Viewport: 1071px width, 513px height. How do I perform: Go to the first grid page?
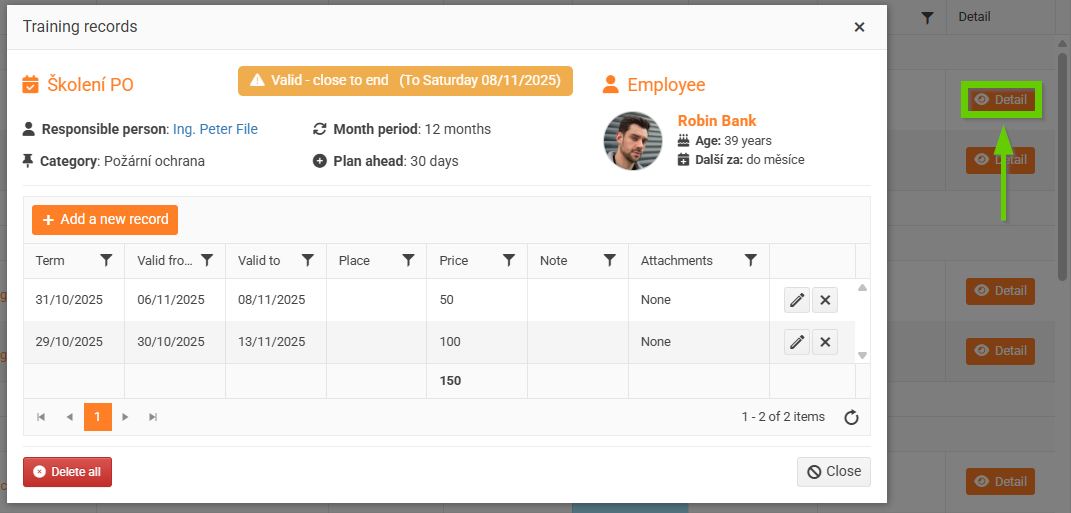point(41,417)
